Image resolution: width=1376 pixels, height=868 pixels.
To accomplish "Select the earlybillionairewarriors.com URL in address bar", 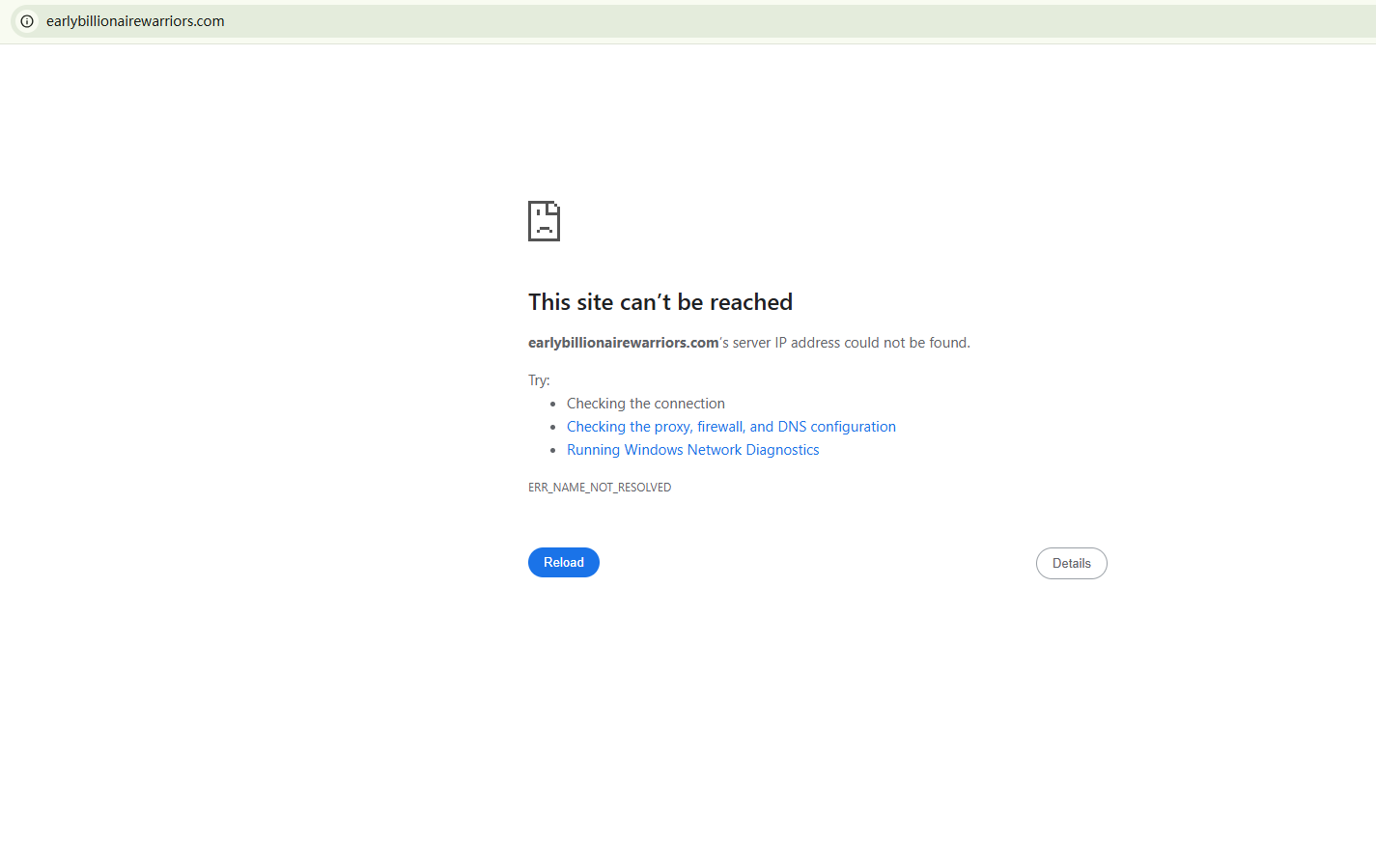I will click(x=135, y=21).
